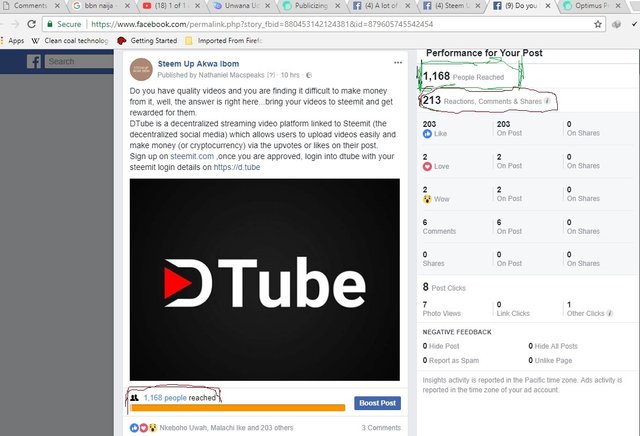The width and height of the screenshot is (640, 436).
Task: Open the DTube post image
Action: 264,280
